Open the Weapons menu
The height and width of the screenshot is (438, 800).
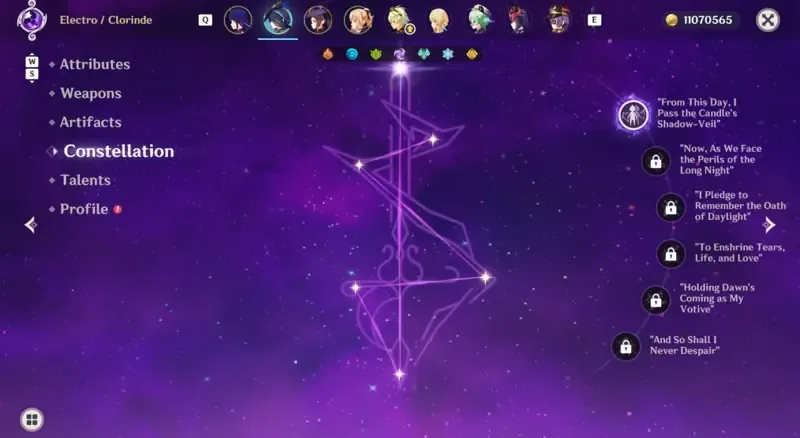[91, 93]
